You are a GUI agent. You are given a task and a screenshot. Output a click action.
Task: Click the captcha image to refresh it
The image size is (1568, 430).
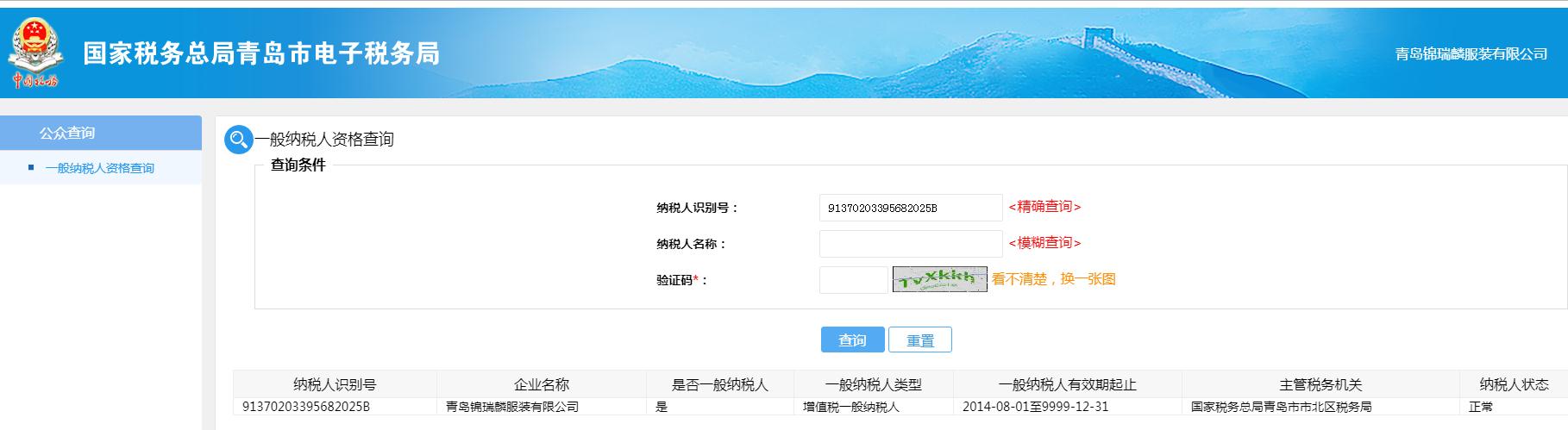click(939, 279)
